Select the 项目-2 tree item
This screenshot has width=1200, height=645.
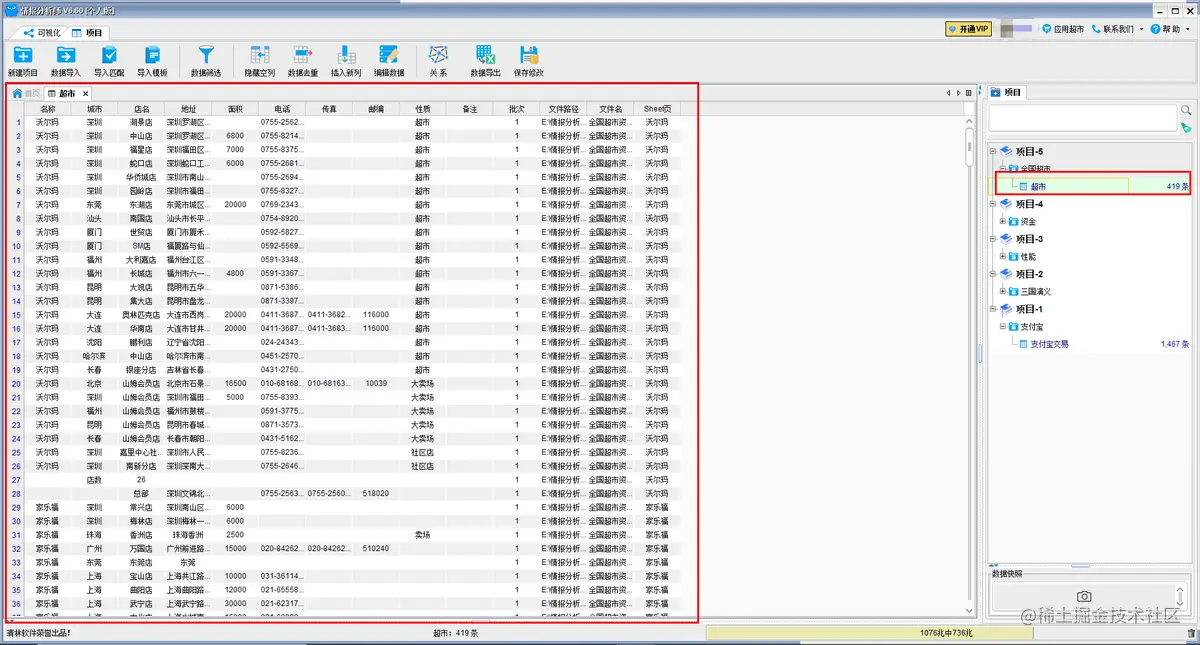coord(1029,274)
